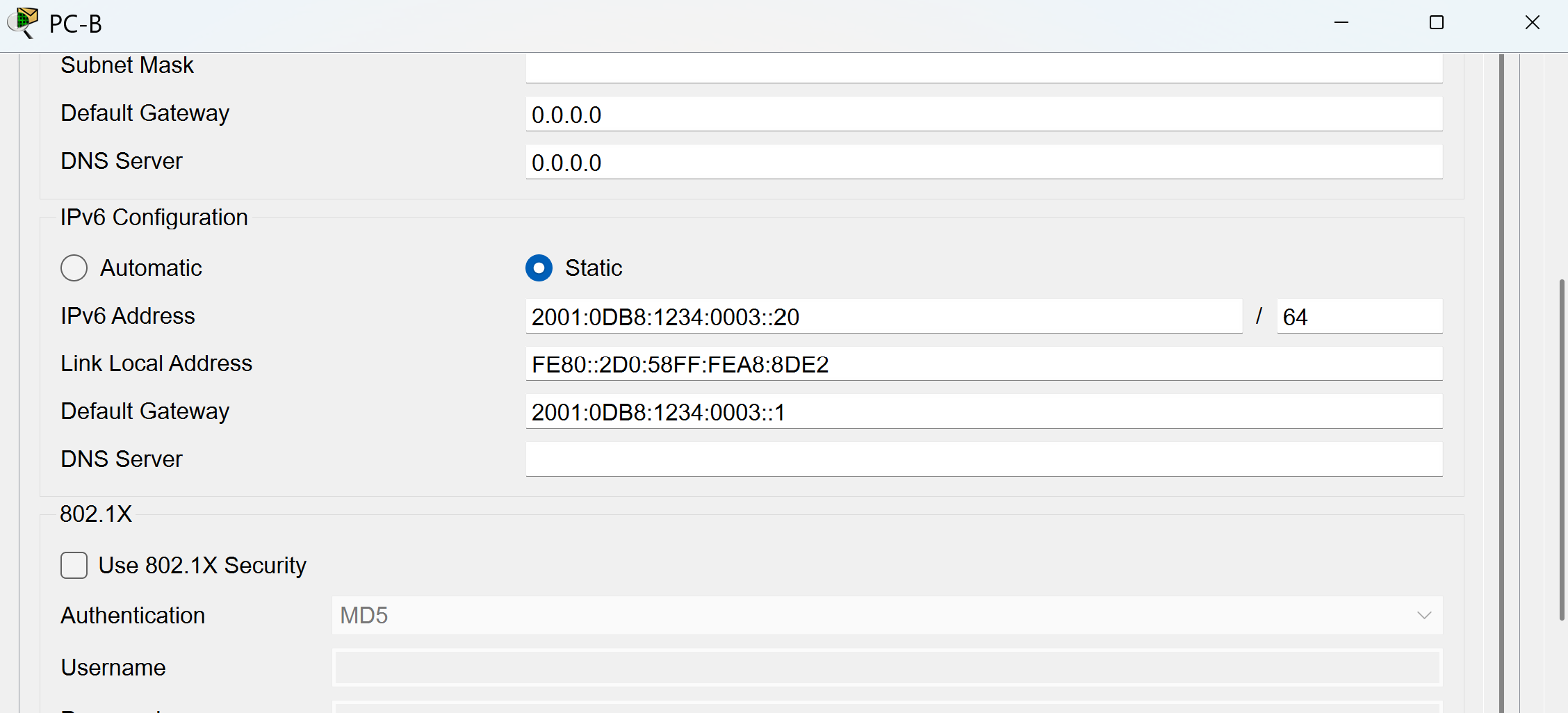
Task: Click the Link Local Address field
Action: pos(983,364)
